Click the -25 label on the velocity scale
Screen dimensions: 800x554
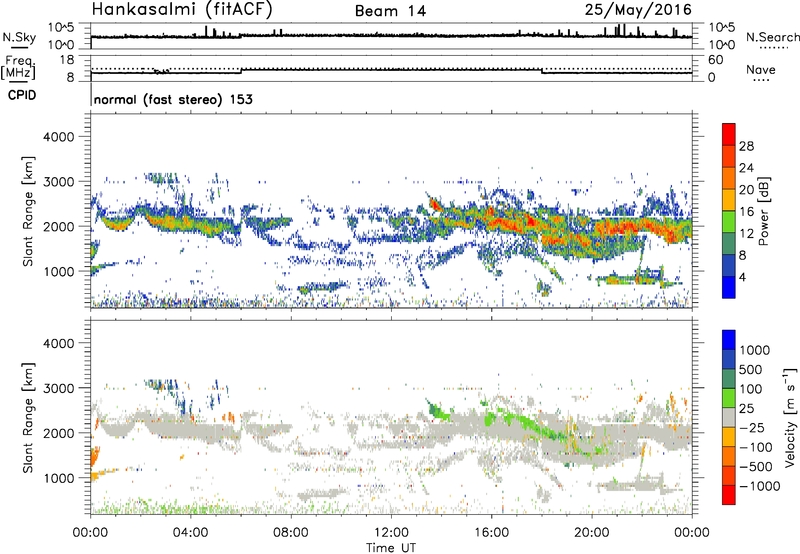point(751,427)
